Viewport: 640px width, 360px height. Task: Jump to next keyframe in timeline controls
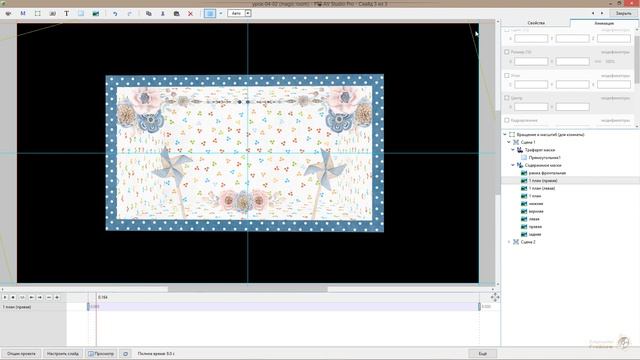click(40, 298)
